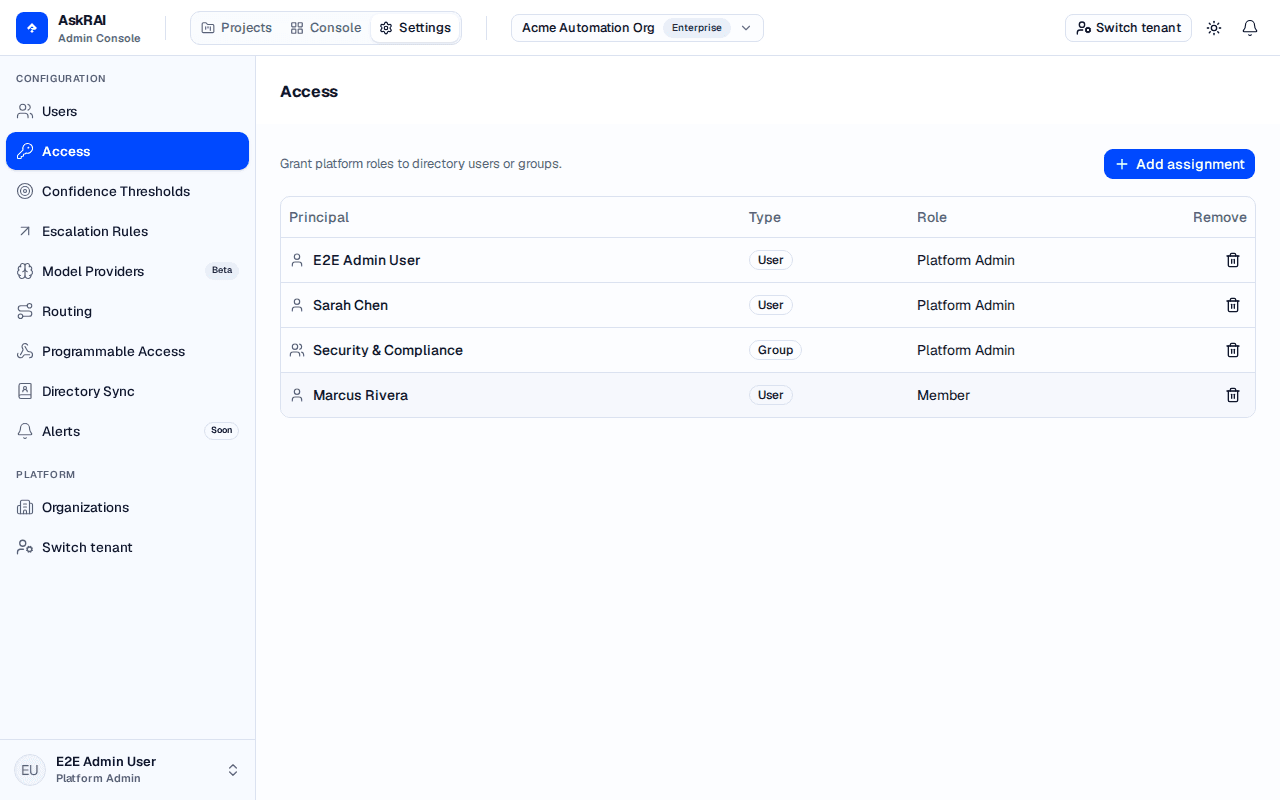Open the Organizations page
Image resolution: width=1280 pixels, height=800 pixels.
click(127, 507)
